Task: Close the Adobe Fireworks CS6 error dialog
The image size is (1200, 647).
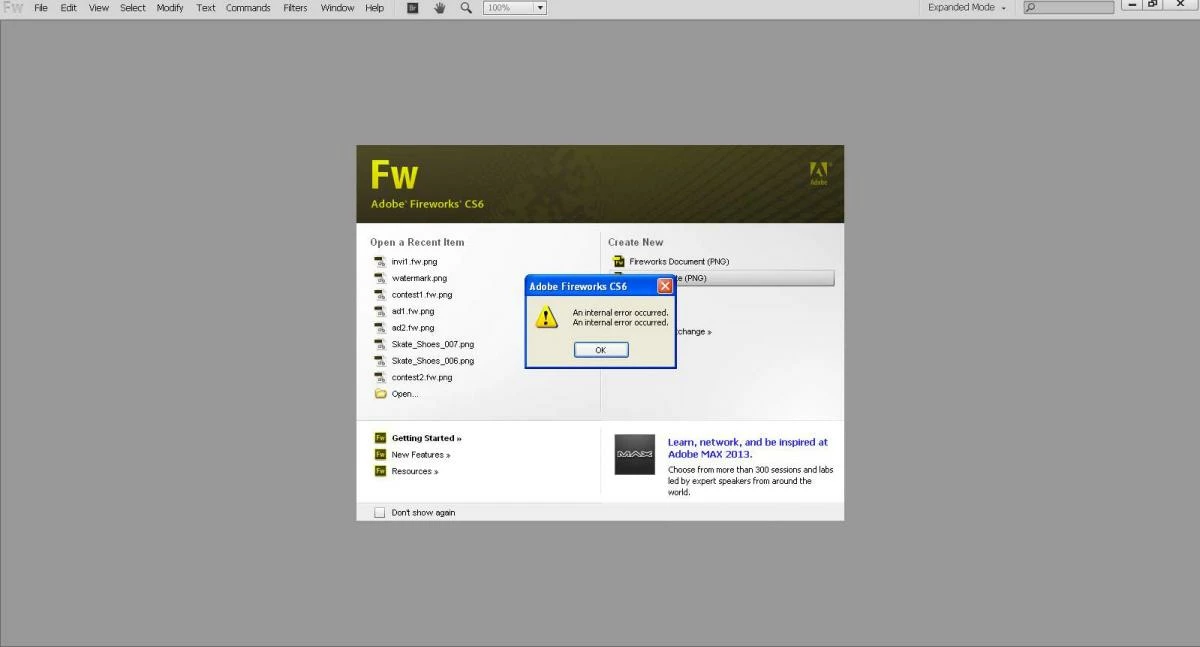Action: (665, 286)
